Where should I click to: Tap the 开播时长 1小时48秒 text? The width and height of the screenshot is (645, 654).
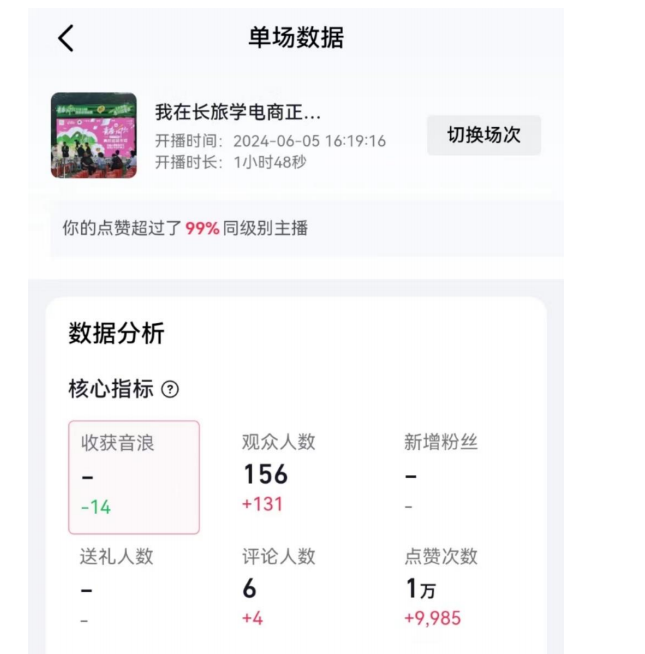coord(232,162)
